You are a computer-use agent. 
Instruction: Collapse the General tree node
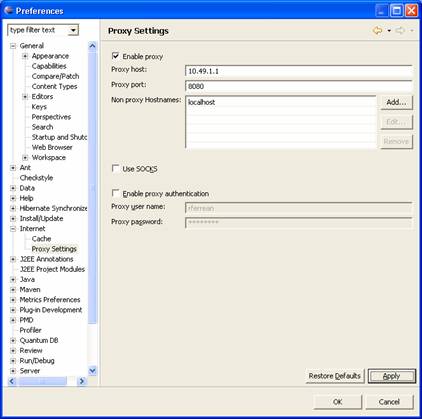click(13, 46)
